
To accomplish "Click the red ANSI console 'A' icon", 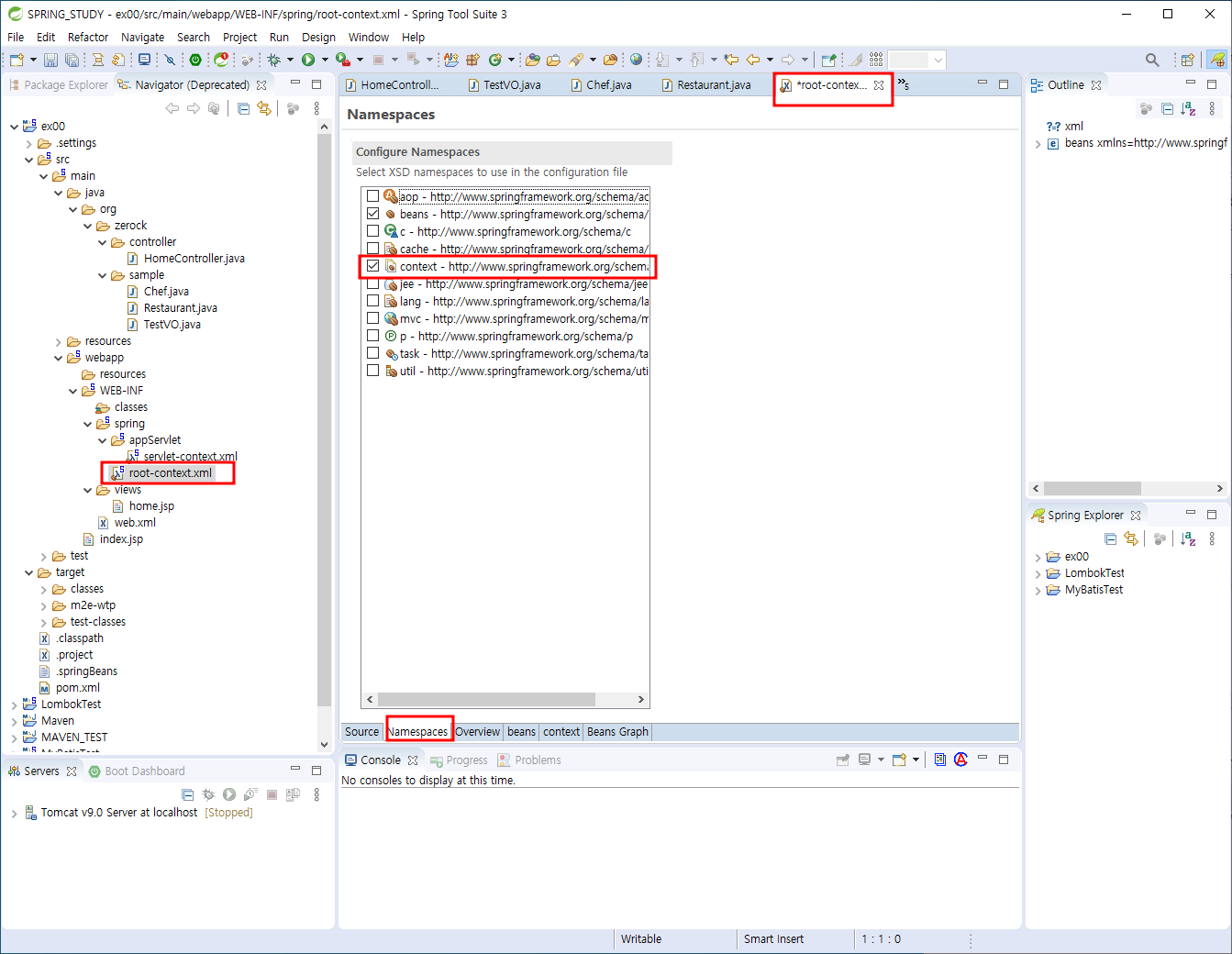I will pos(960,760).
